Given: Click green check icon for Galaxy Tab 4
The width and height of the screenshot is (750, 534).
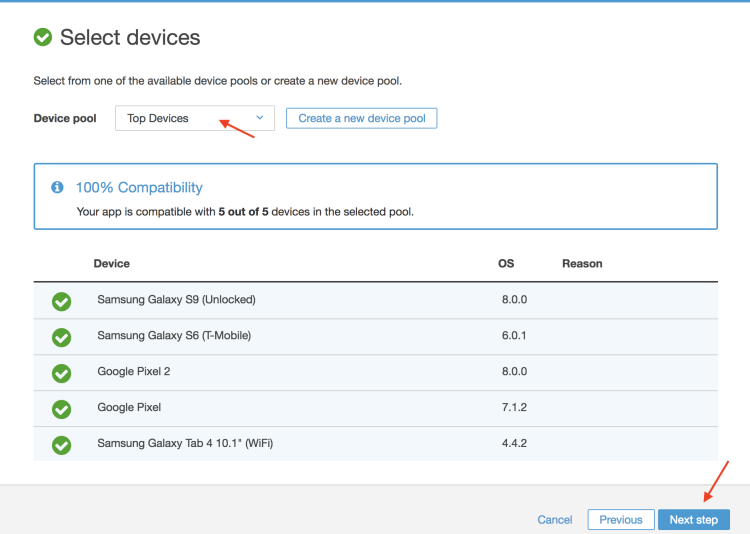Looking at the screenshot, I should (x=61, y=444).
